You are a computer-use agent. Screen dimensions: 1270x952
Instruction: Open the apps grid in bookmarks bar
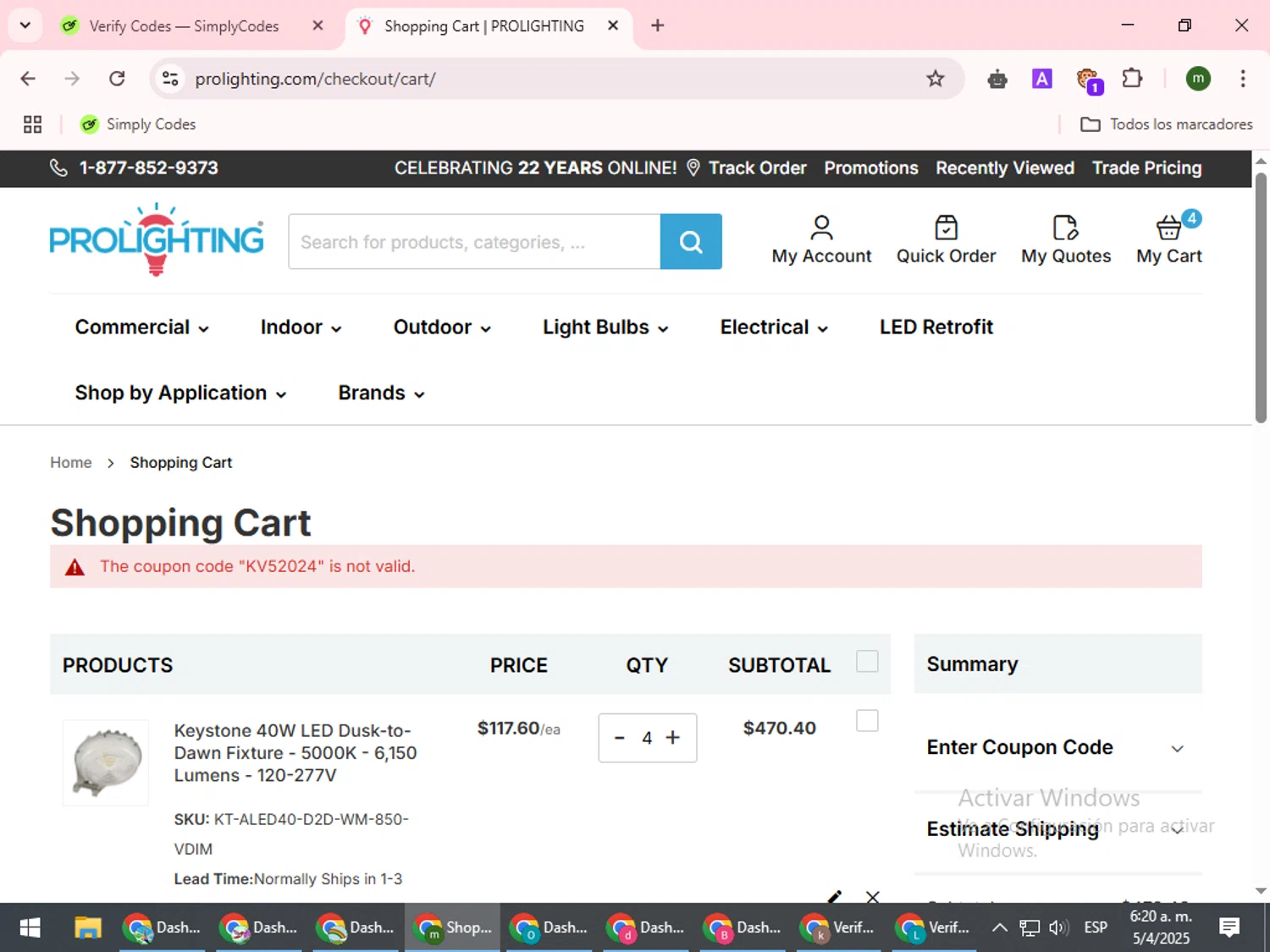[x=32, y=124]
